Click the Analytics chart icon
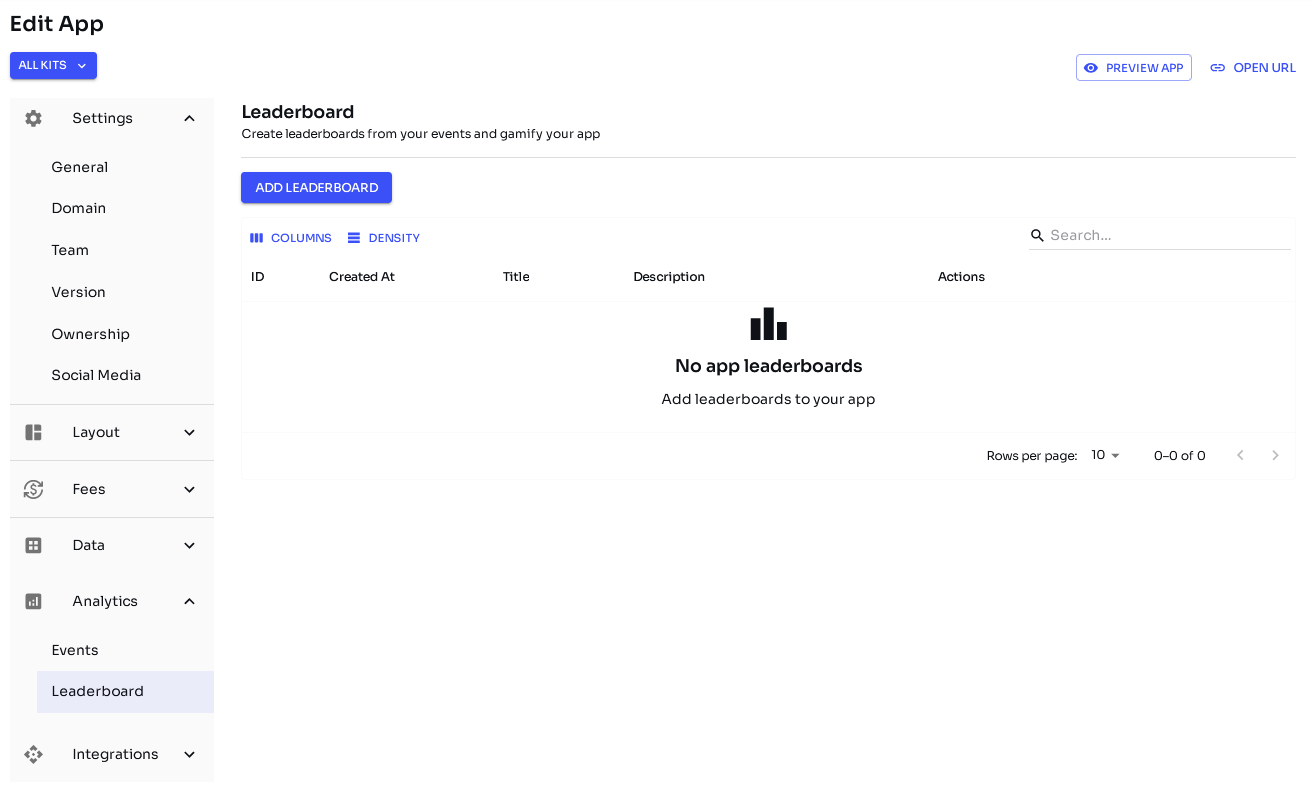 click(x=33, y=601)
